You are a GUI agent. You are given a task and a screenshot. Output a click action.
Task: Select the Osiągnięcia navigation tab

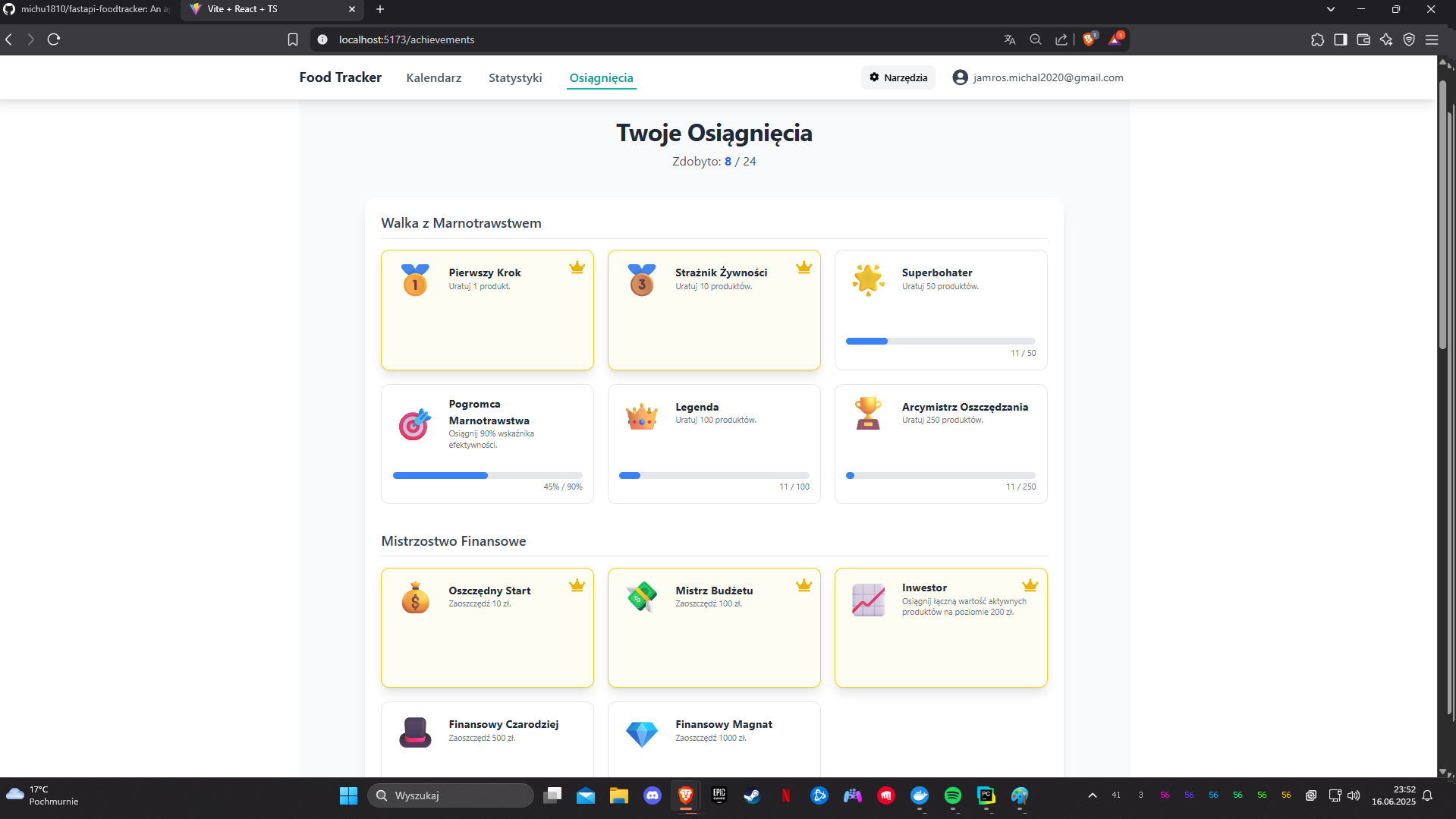click(602, 77)
